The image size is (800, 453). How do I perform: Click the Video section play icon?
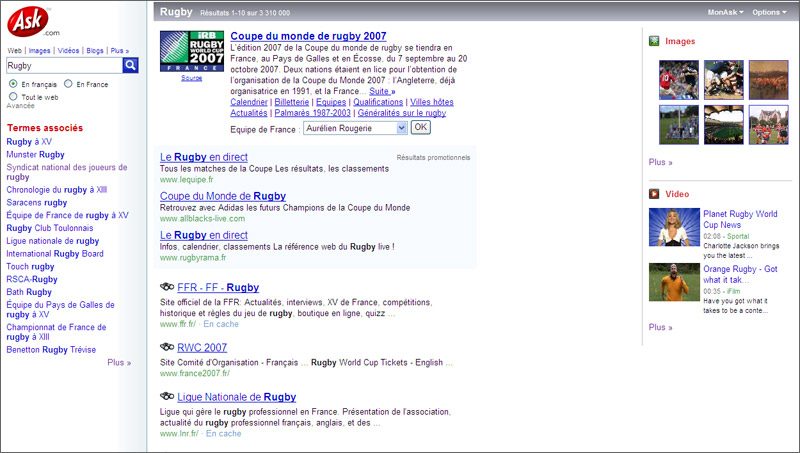(x=654, y=193)
